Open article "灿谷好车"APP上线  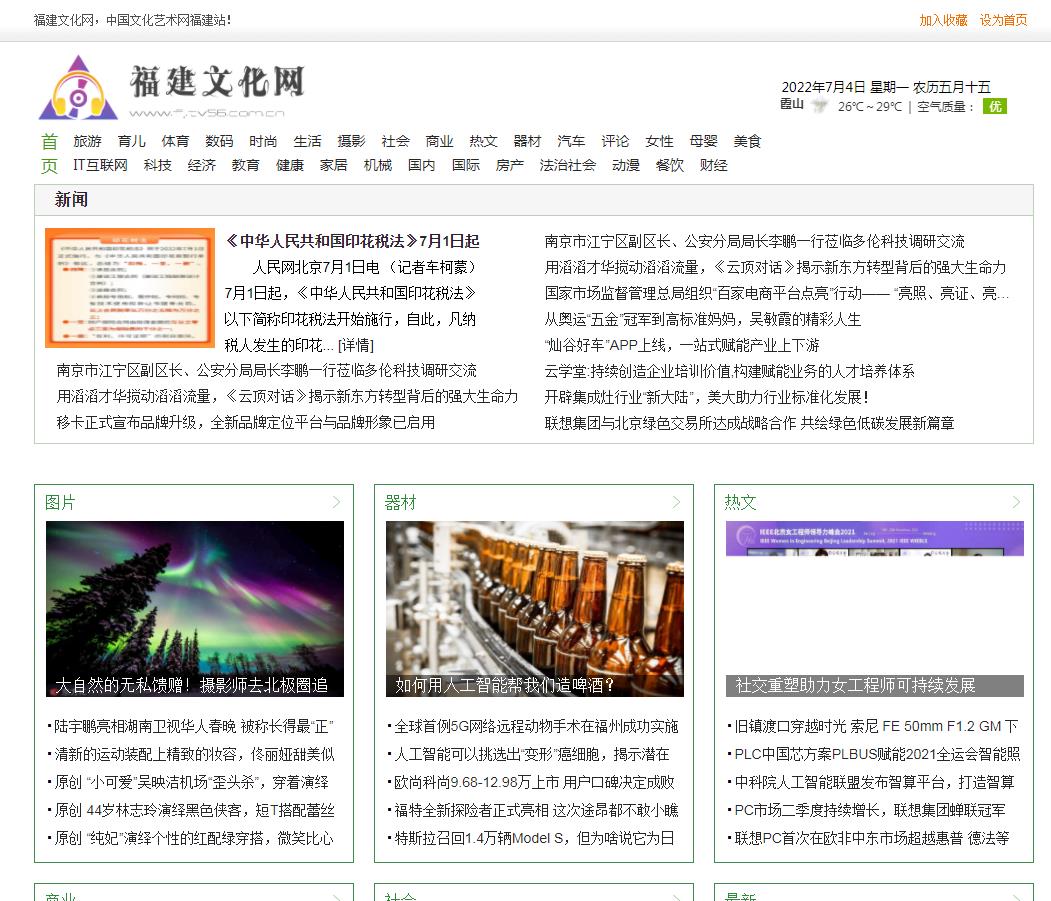(x=682, y=345)
